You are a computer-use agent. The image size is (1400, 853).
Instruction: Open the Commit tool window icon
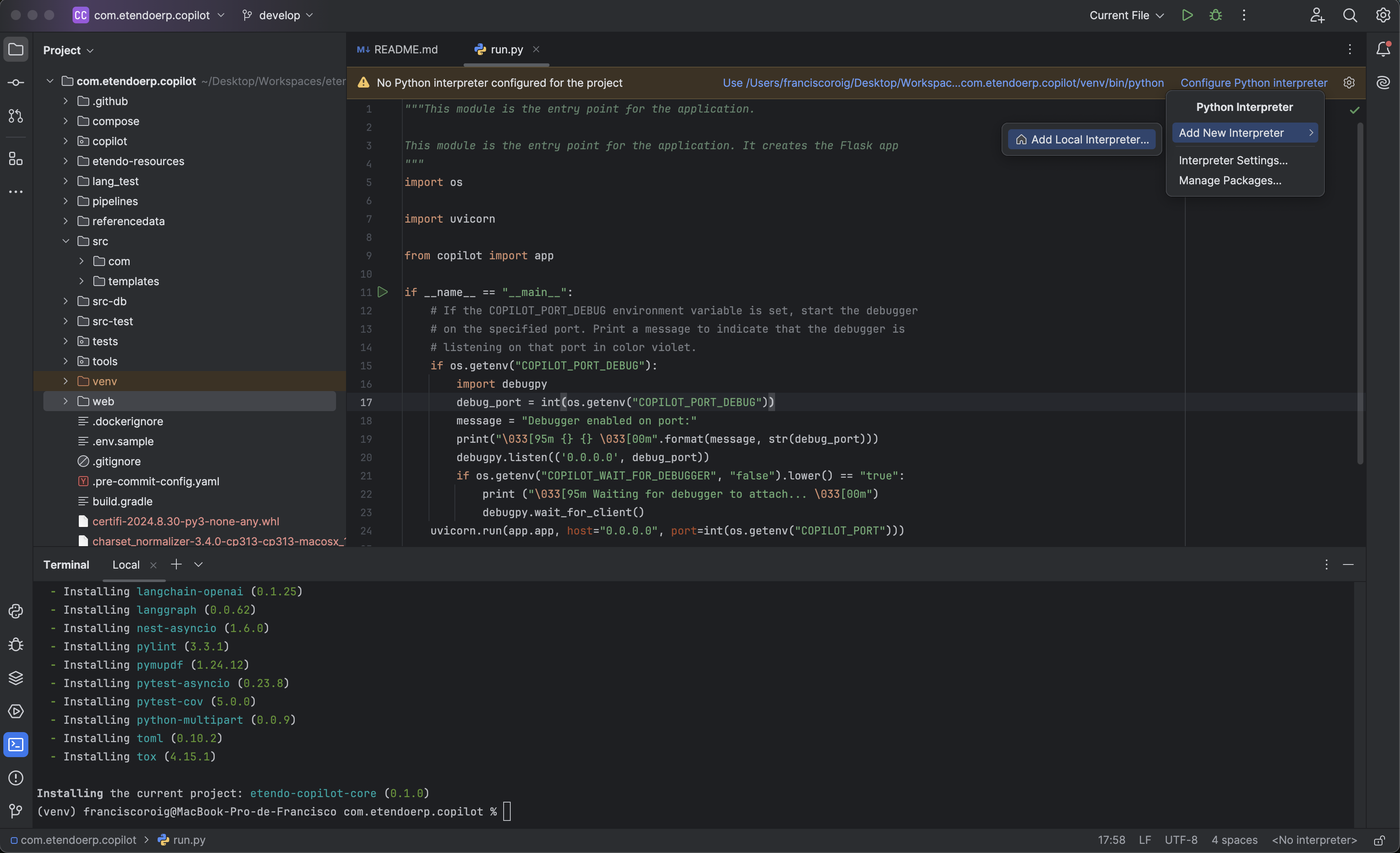[16, 83]
